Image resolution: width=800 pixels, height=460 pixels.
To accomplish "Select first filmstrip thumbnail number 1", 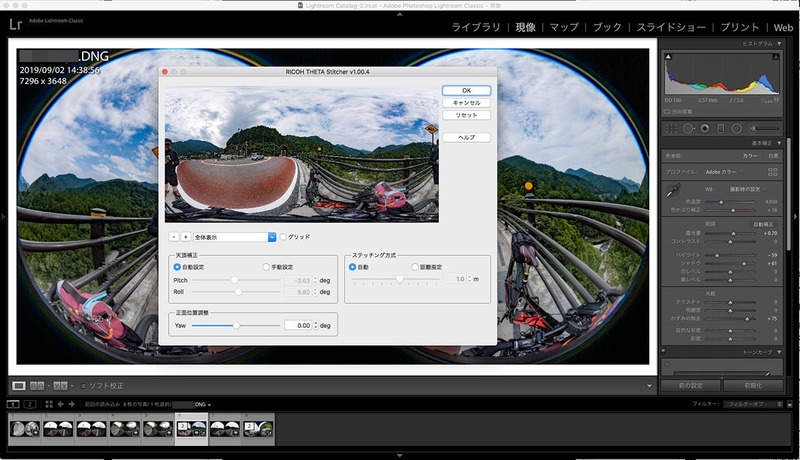I will (x=24, y=429).
